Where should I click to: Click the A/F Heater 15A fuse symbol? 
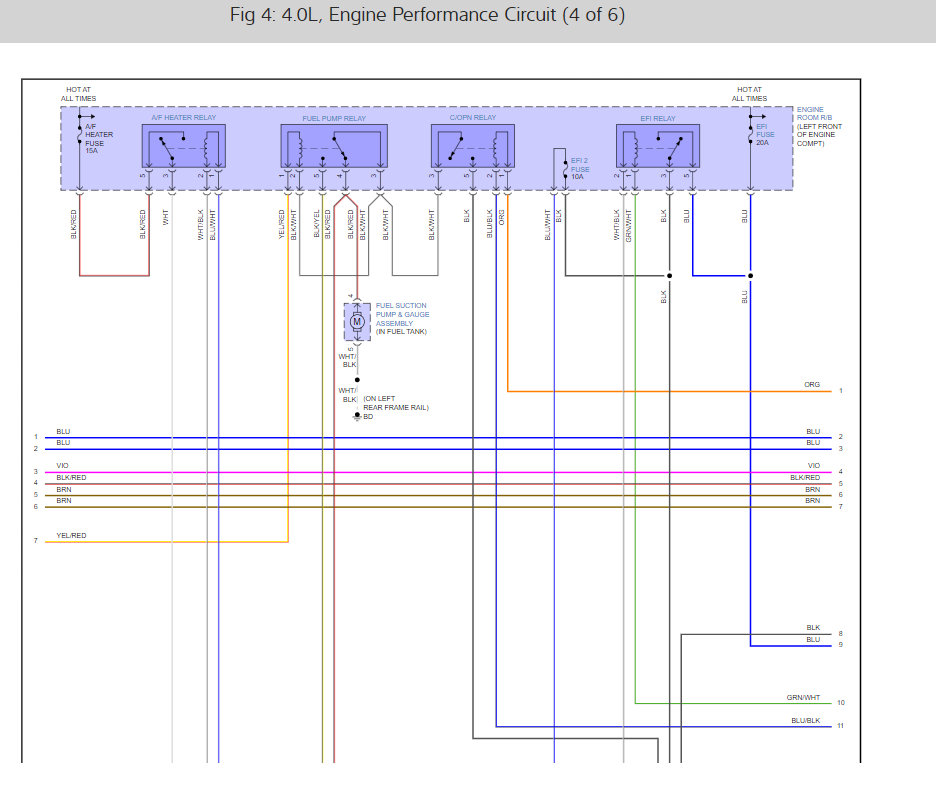[80, 132]
